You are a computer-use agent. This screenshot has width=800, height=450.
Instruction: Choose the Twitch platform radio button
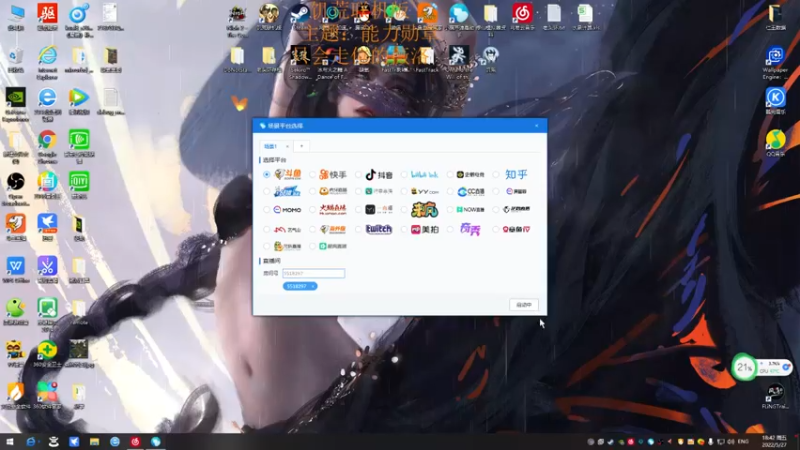358,230
